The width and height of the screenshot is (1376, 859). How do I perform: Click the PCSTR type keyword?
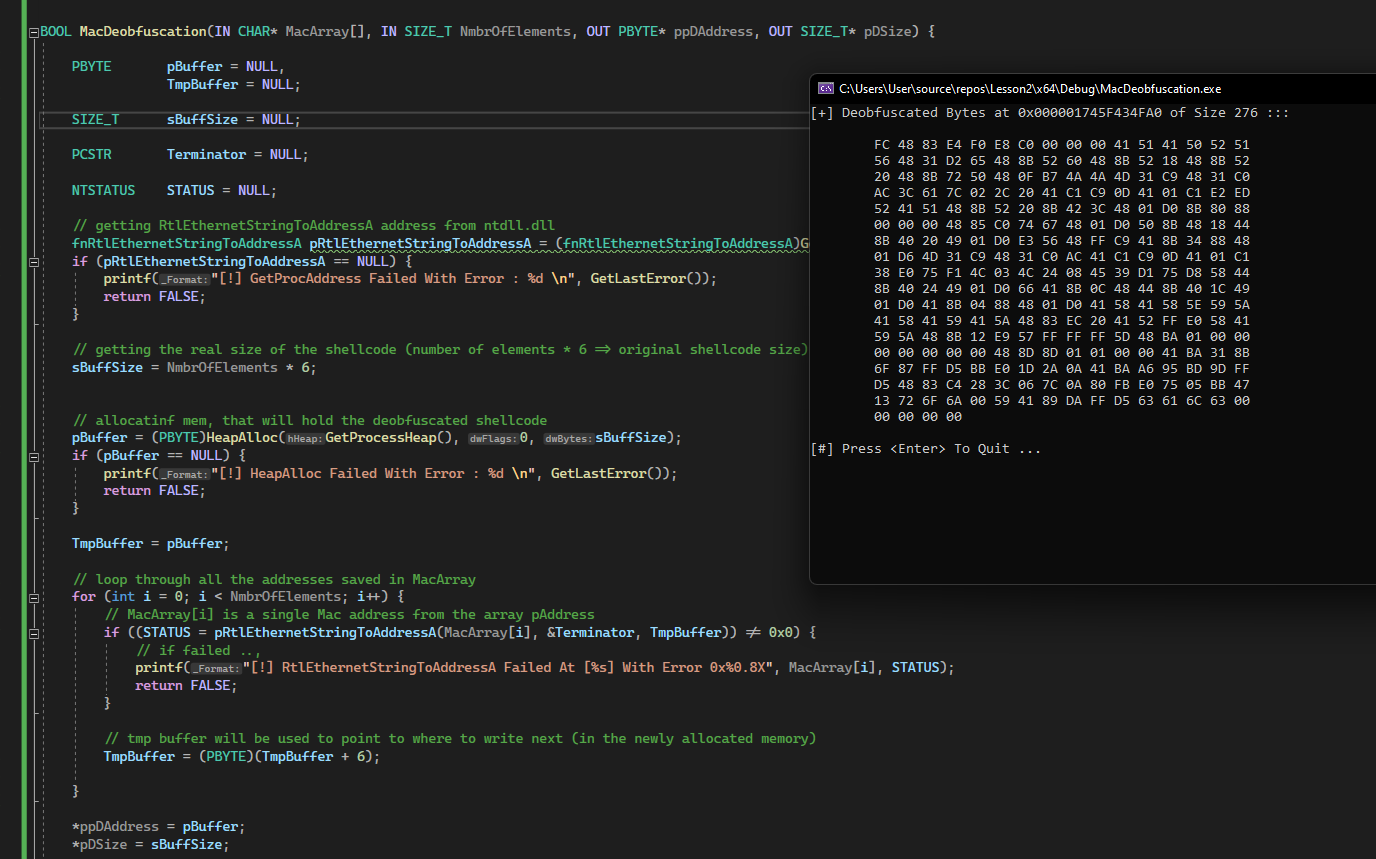click(91, 155)
